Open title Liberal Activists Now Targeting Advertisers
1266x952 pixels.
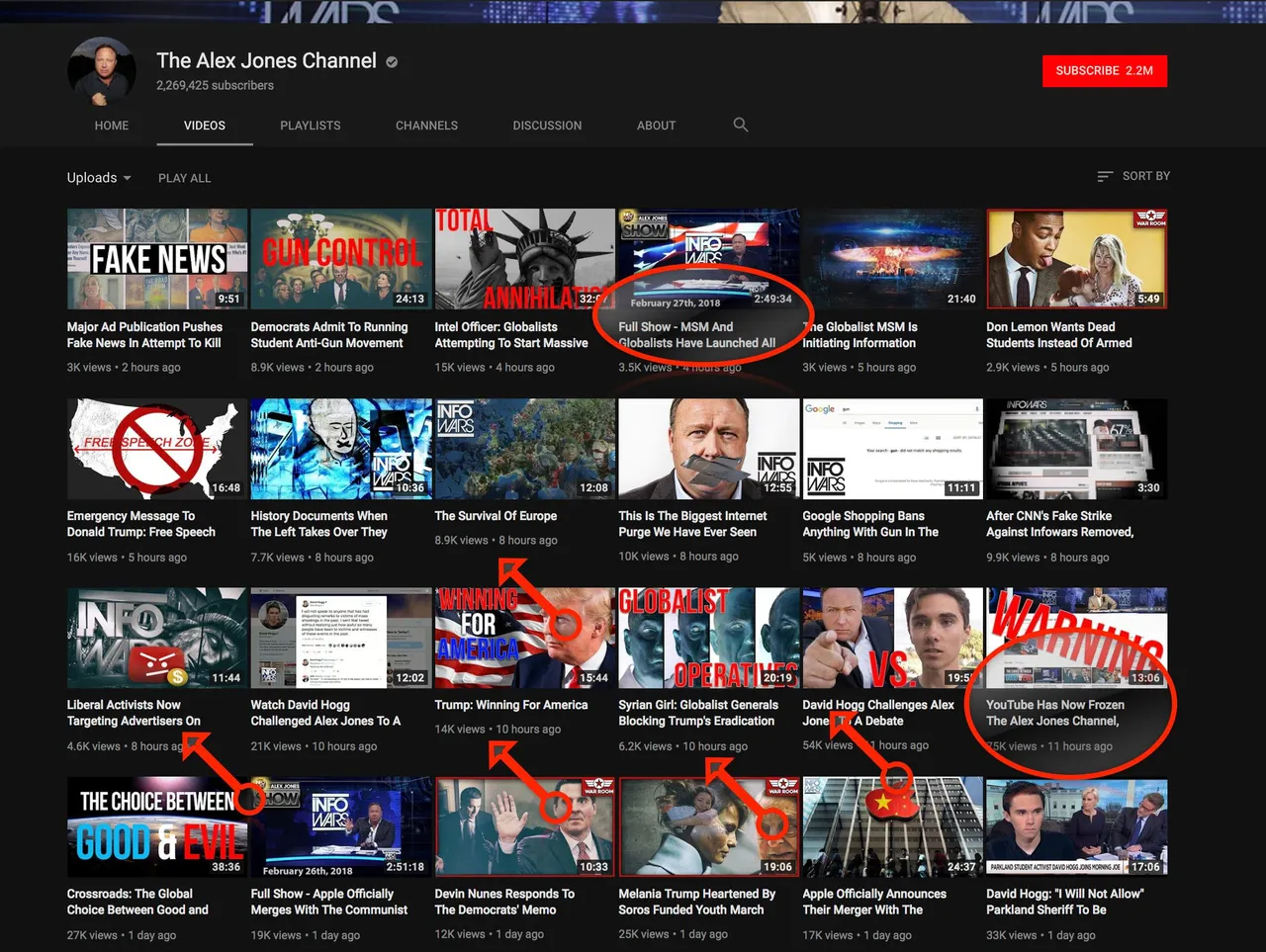click(134, 713)
